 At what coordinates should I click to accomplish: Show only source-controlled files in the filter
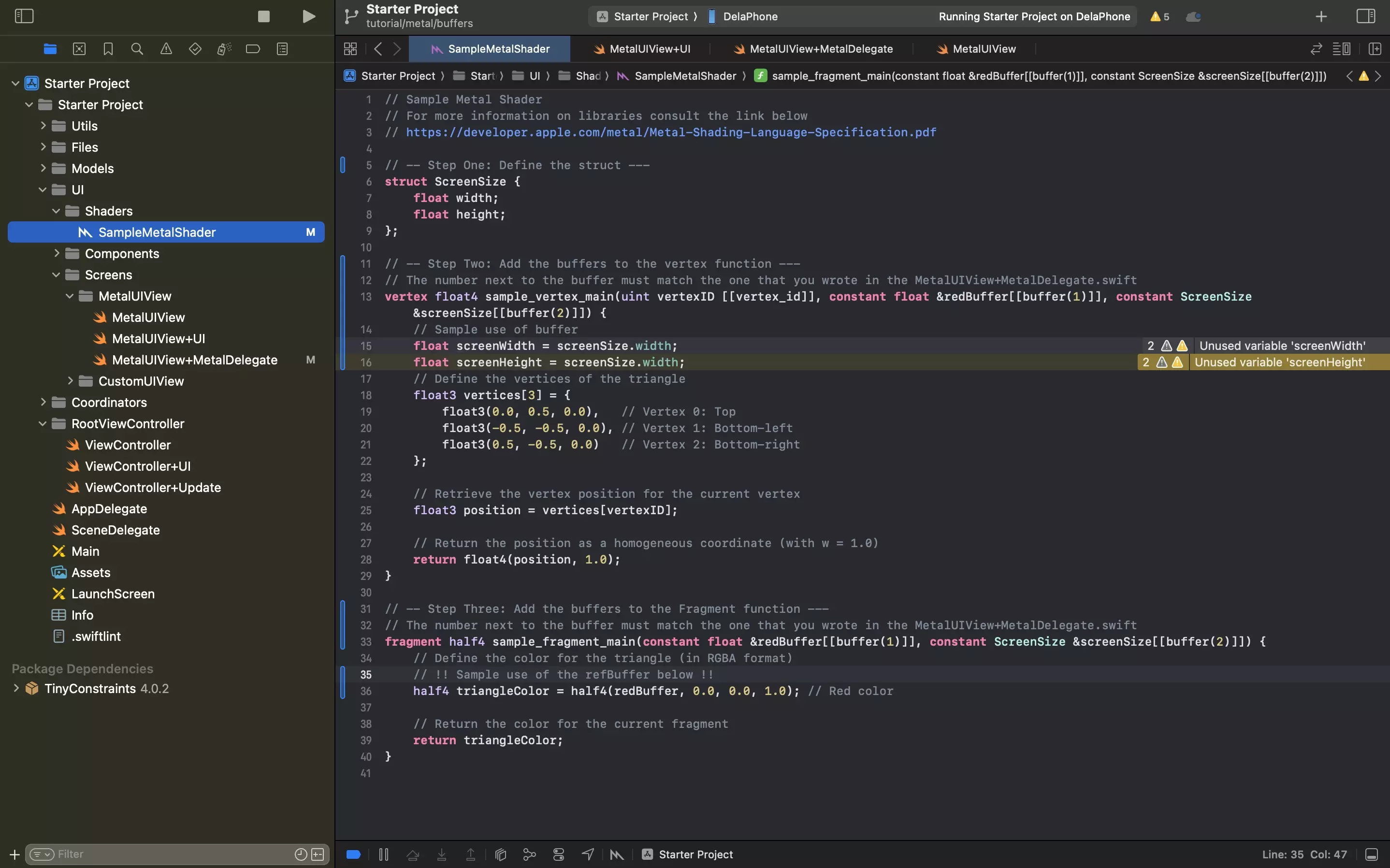[318, 854]
